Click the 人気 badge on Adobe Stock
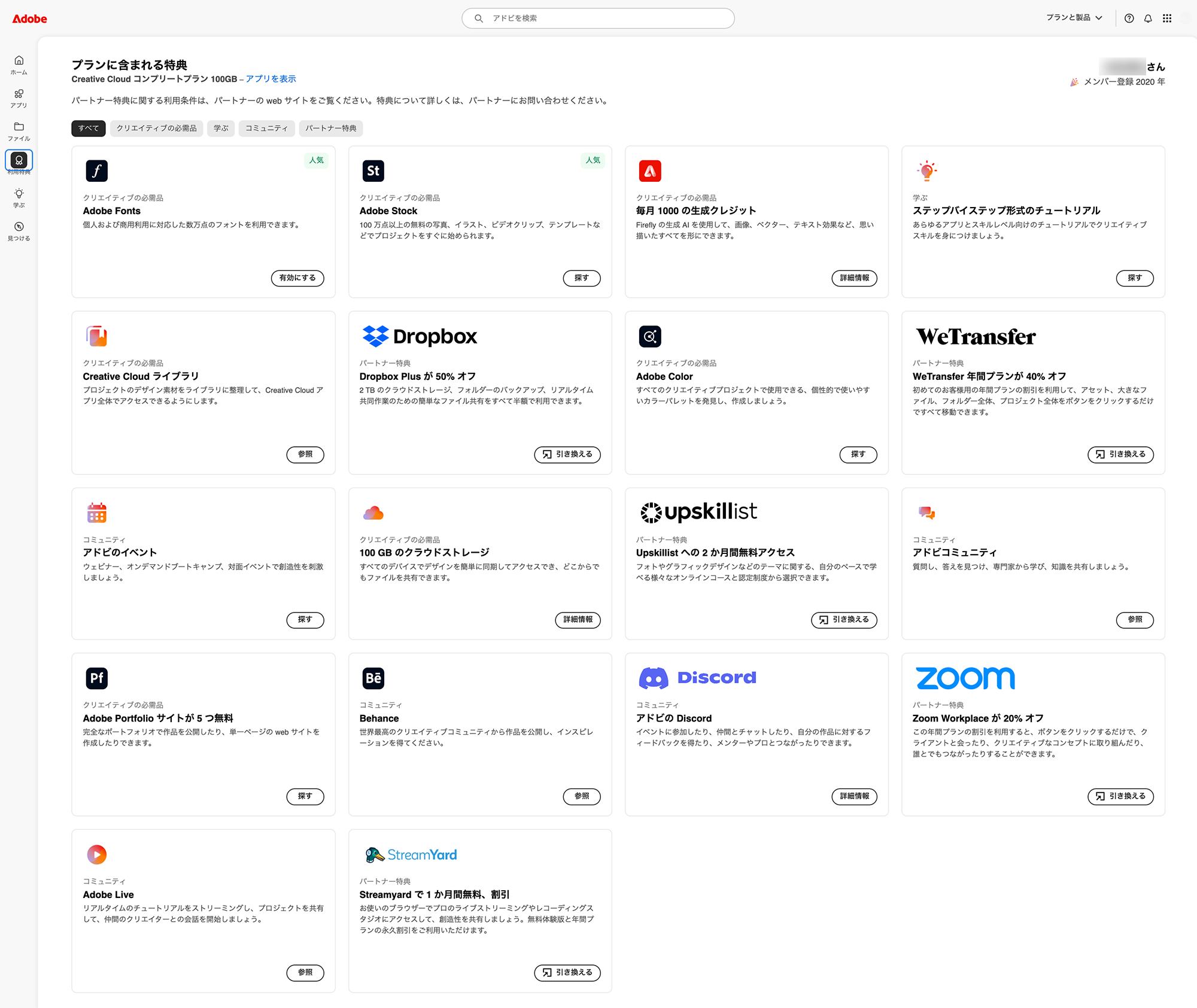Screen dimensions: 1197x1008 click(x=593, y=160)
